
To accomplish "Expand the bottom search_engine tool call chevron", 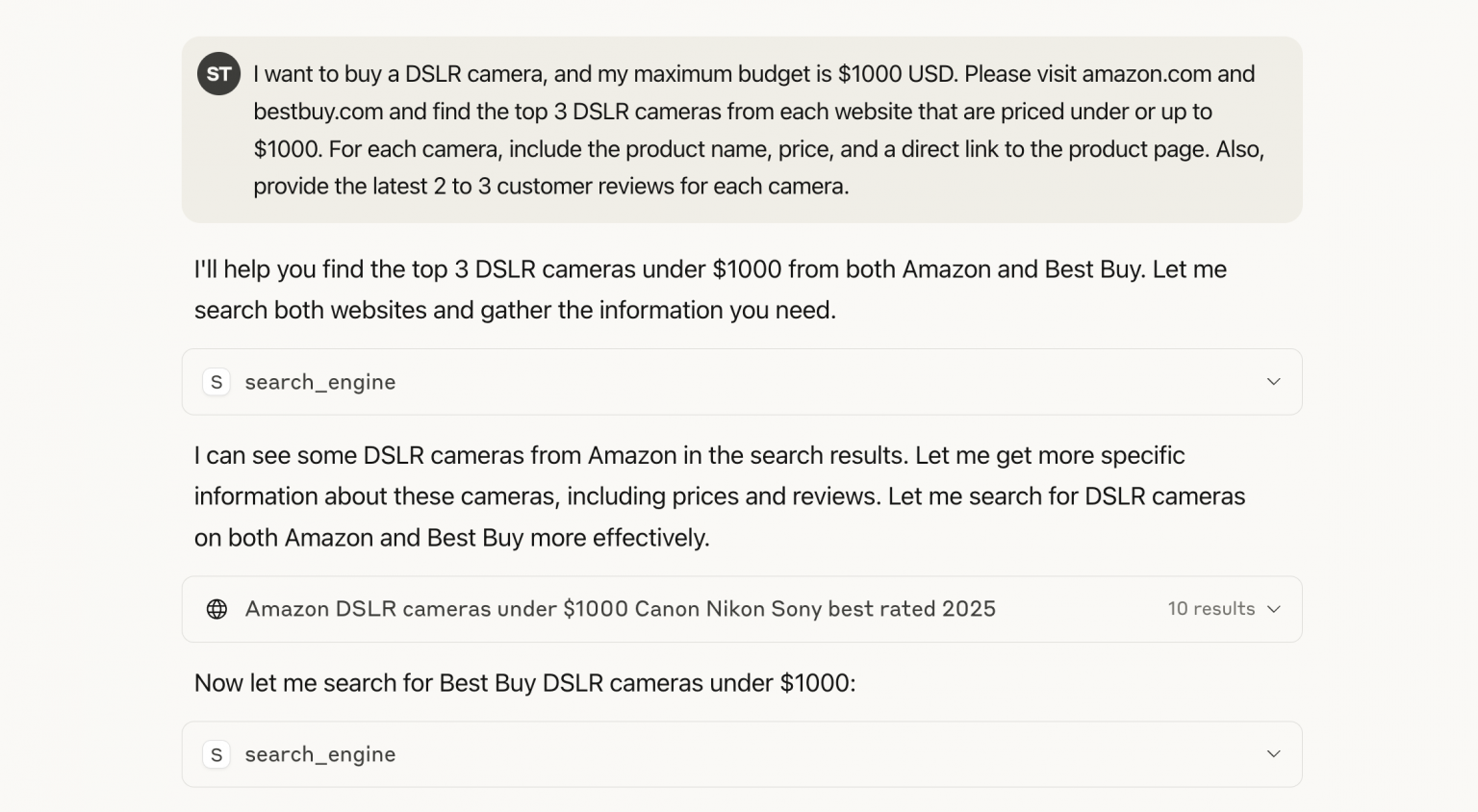I will [x=1273, y=754].
